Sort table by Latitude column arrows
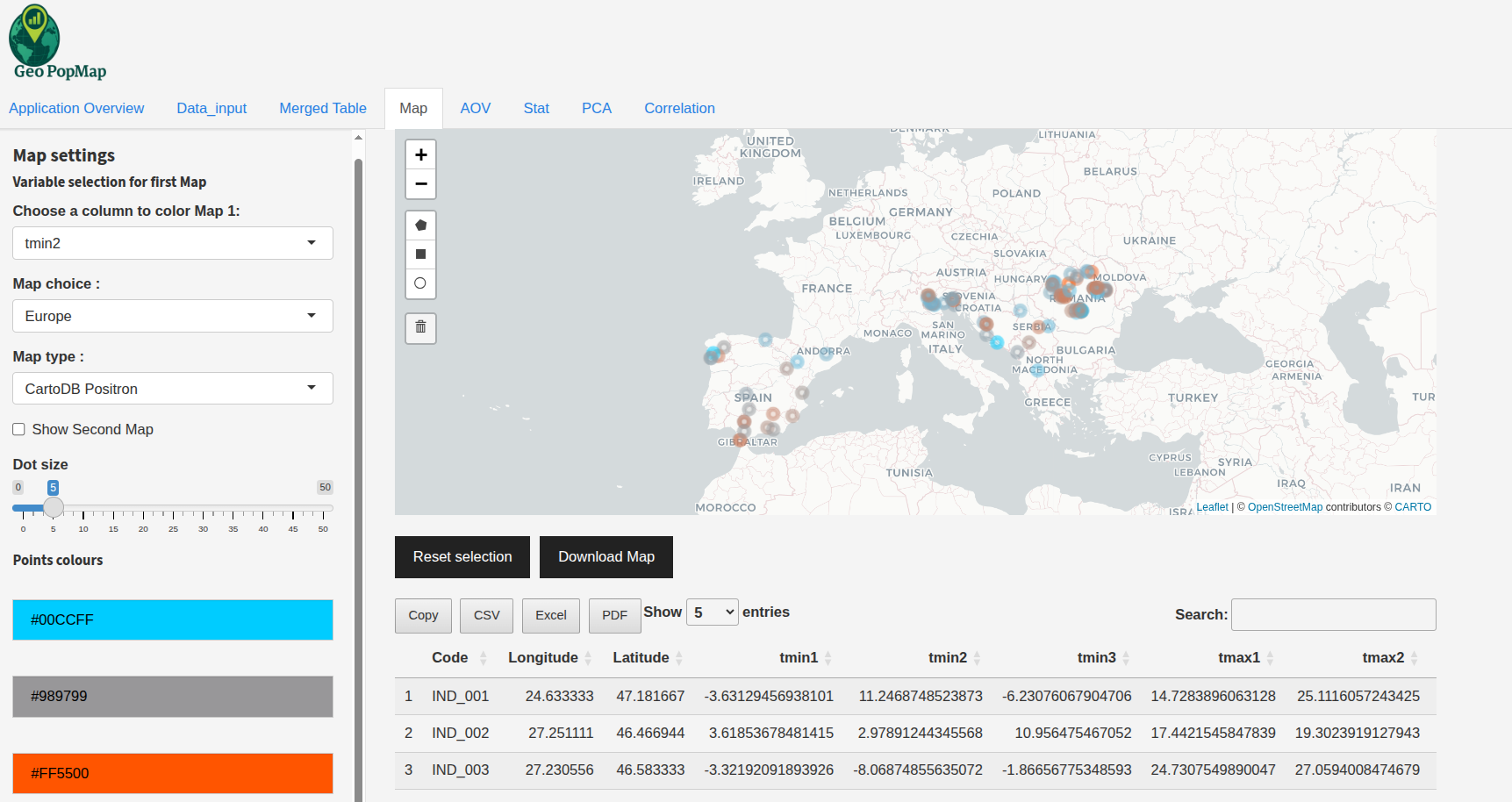Screen dimensions: 1512x802 pyautogui.click(x=678, y=658)
